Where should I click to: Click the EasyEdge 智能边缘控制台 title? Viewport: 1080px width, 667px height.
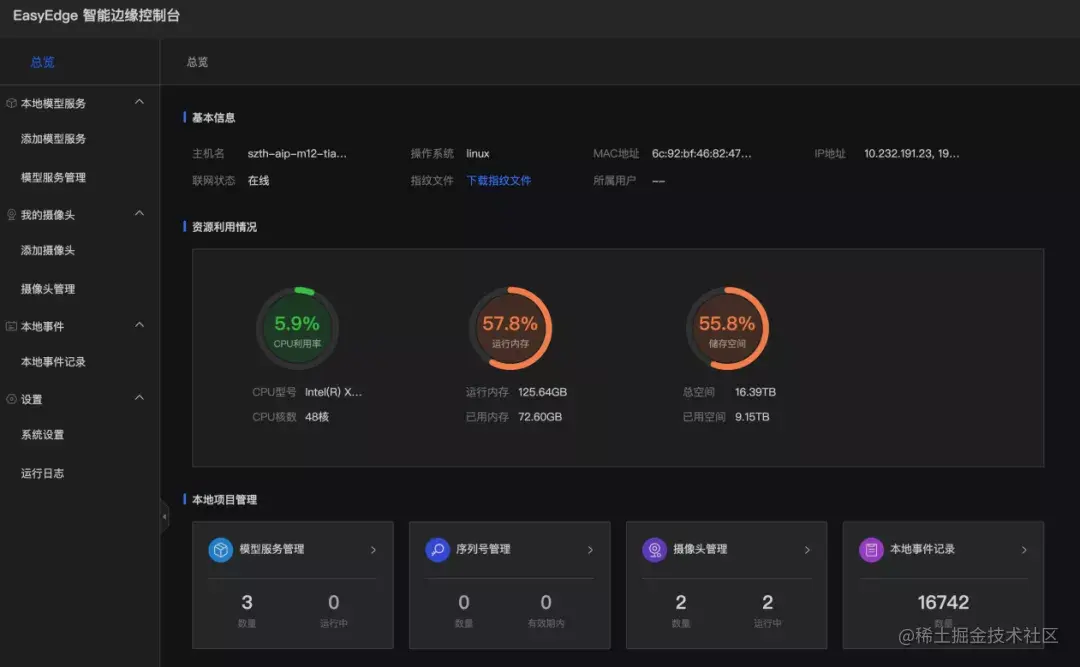pyautogui.click(x=96, y=15)
